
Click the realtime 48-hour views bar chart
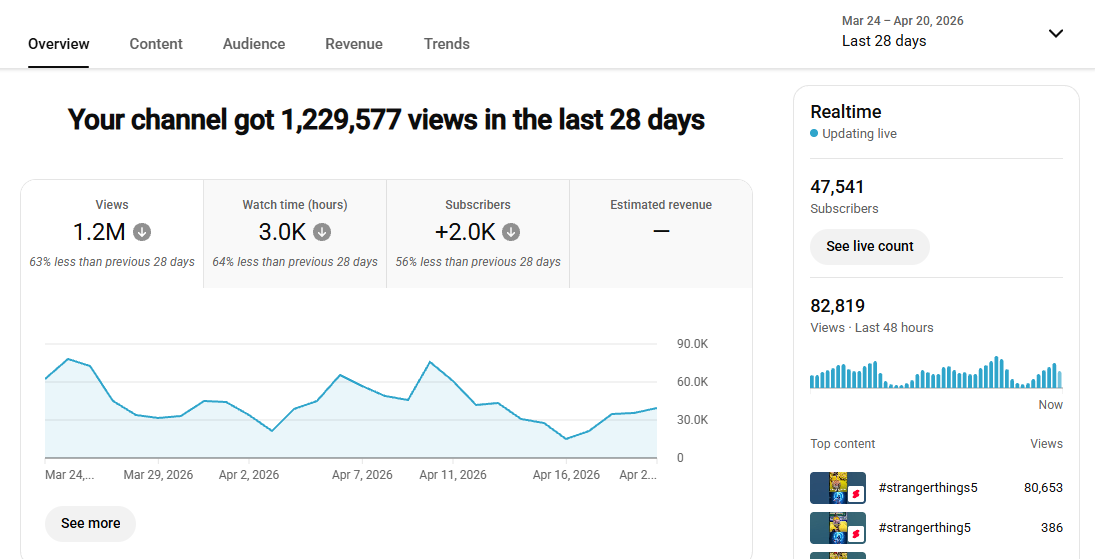tap(935, 373)
